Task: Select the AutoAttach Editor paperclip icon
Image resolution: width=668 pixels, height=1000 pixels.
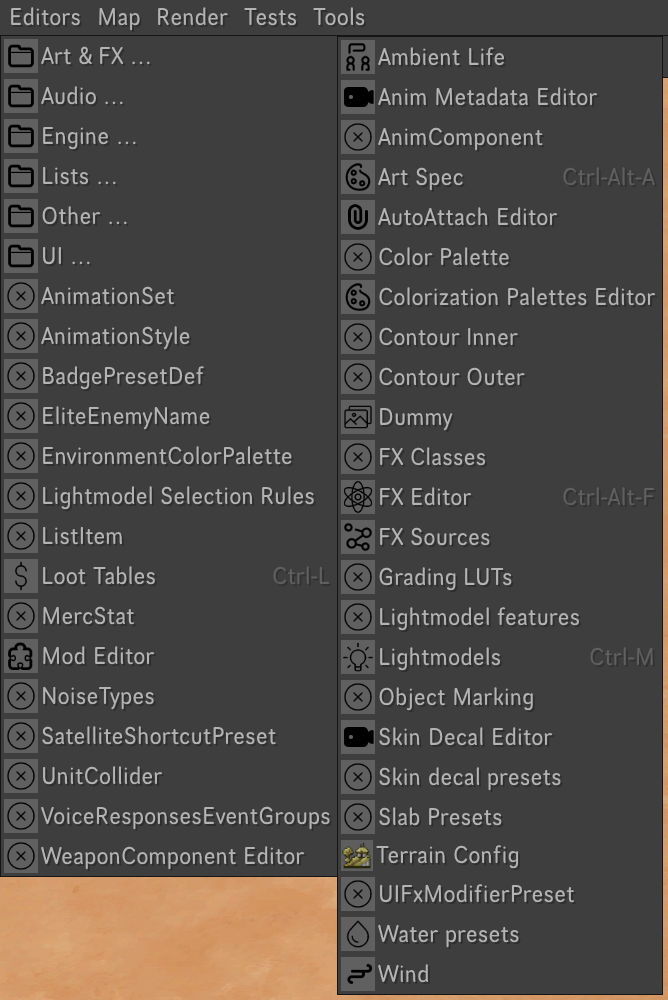Action: pos(357,217)
